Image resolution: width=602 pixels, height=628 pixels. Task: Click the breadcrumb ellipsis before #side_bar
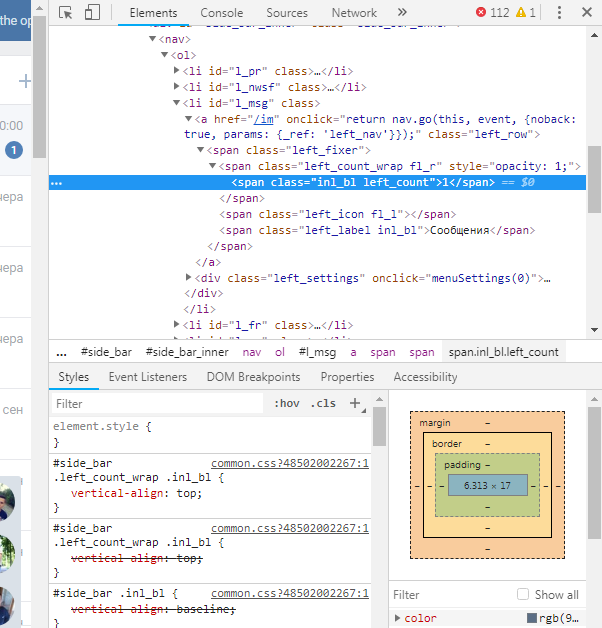coord(61,352)
